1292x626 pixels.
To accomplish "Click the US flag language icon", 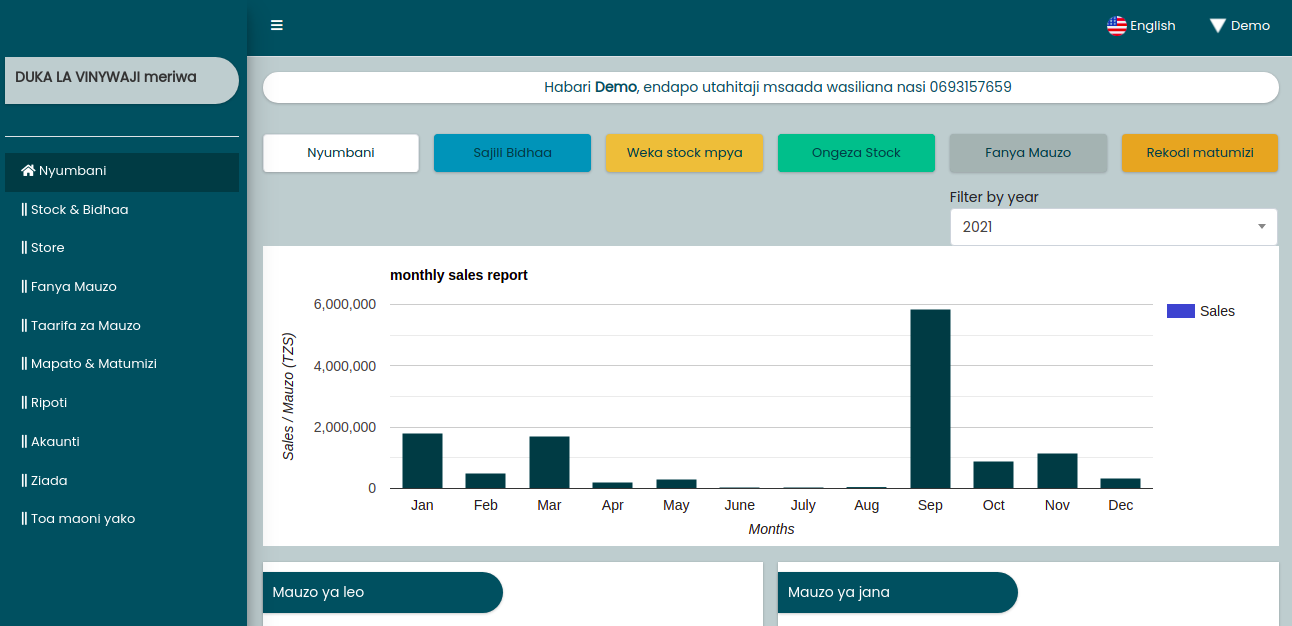I will coord(1116,26).
